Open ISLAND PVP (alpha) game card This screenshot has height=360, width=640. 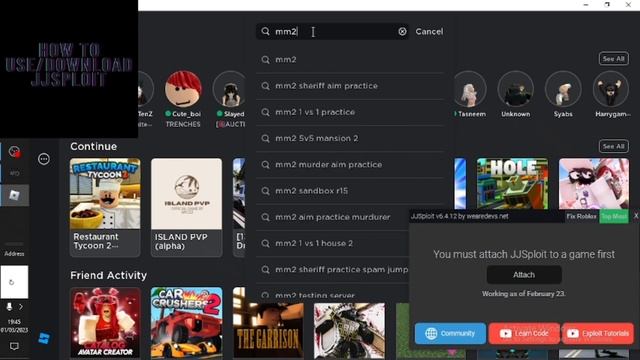coord(187,207)
